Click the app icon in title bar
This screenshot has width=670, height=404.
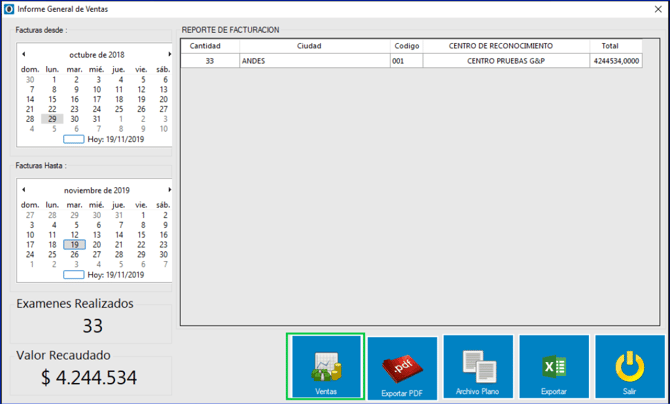pos(9,9)
